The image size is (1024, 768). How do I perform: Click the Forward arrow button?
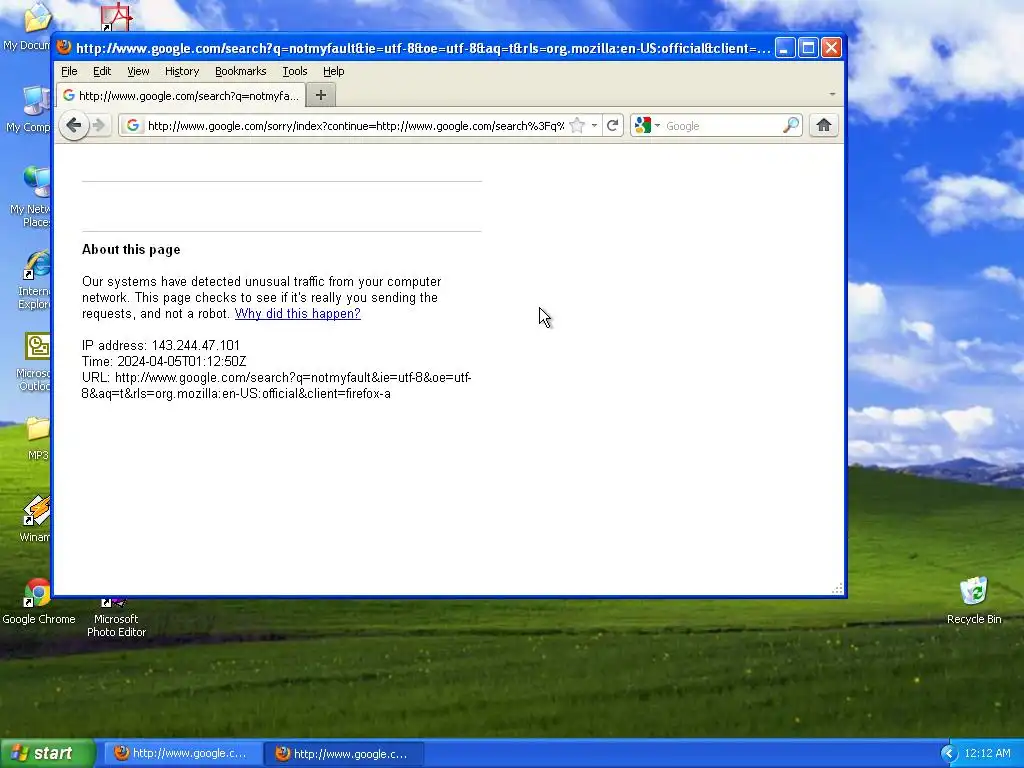99,125
